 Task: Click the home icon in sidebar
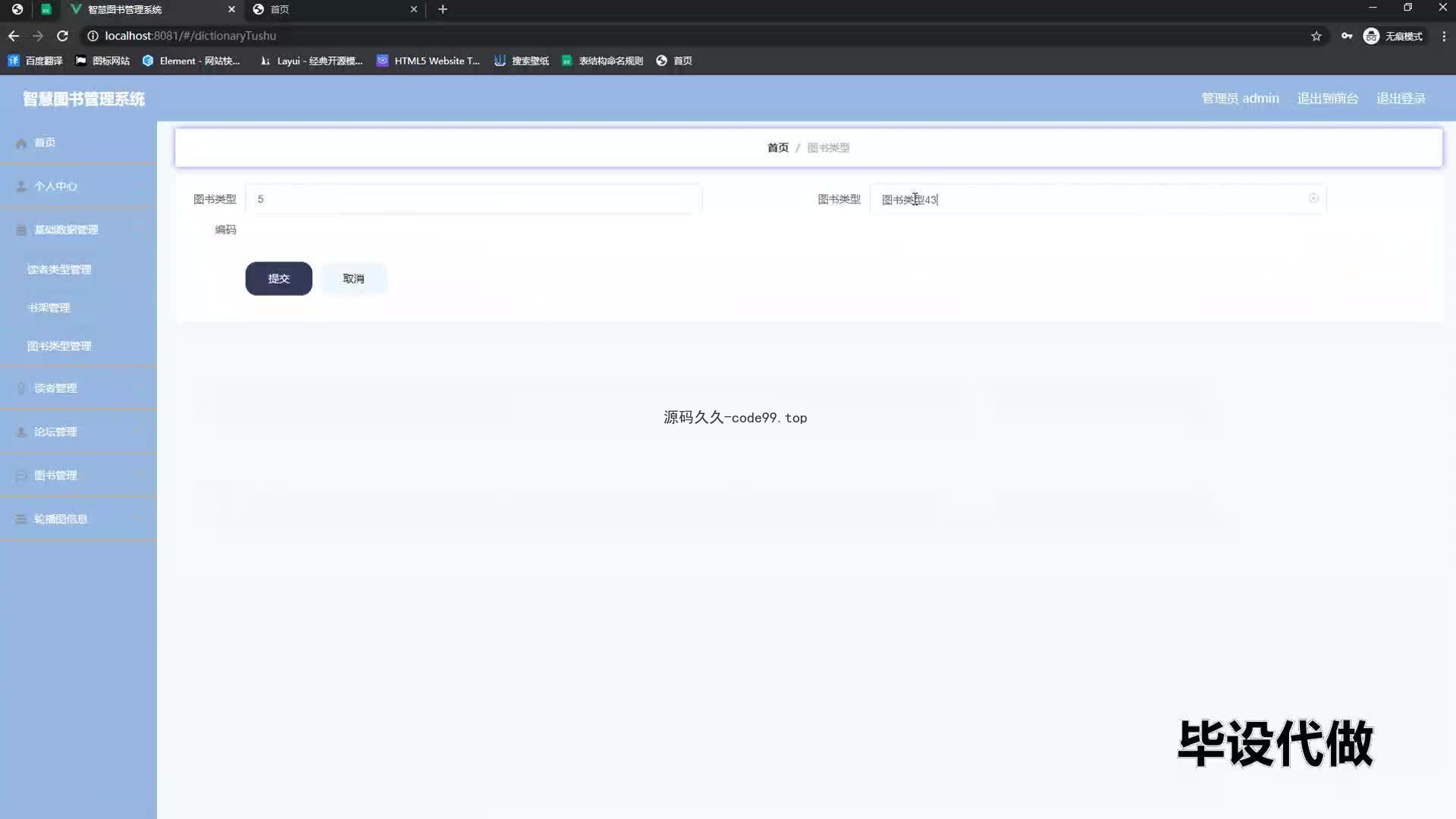click(x=21, y=143)
